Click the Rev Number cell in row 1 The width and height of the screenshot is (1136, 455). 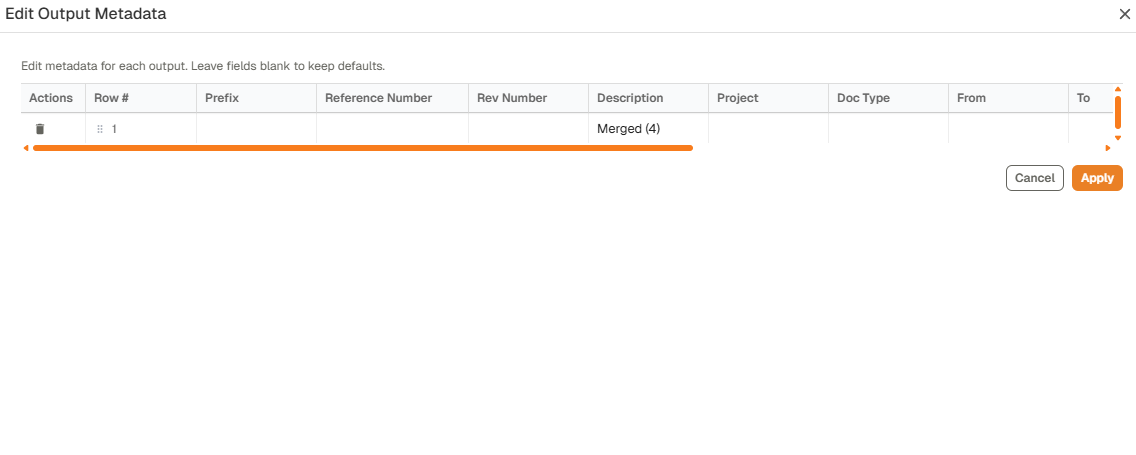pos(528,129)
